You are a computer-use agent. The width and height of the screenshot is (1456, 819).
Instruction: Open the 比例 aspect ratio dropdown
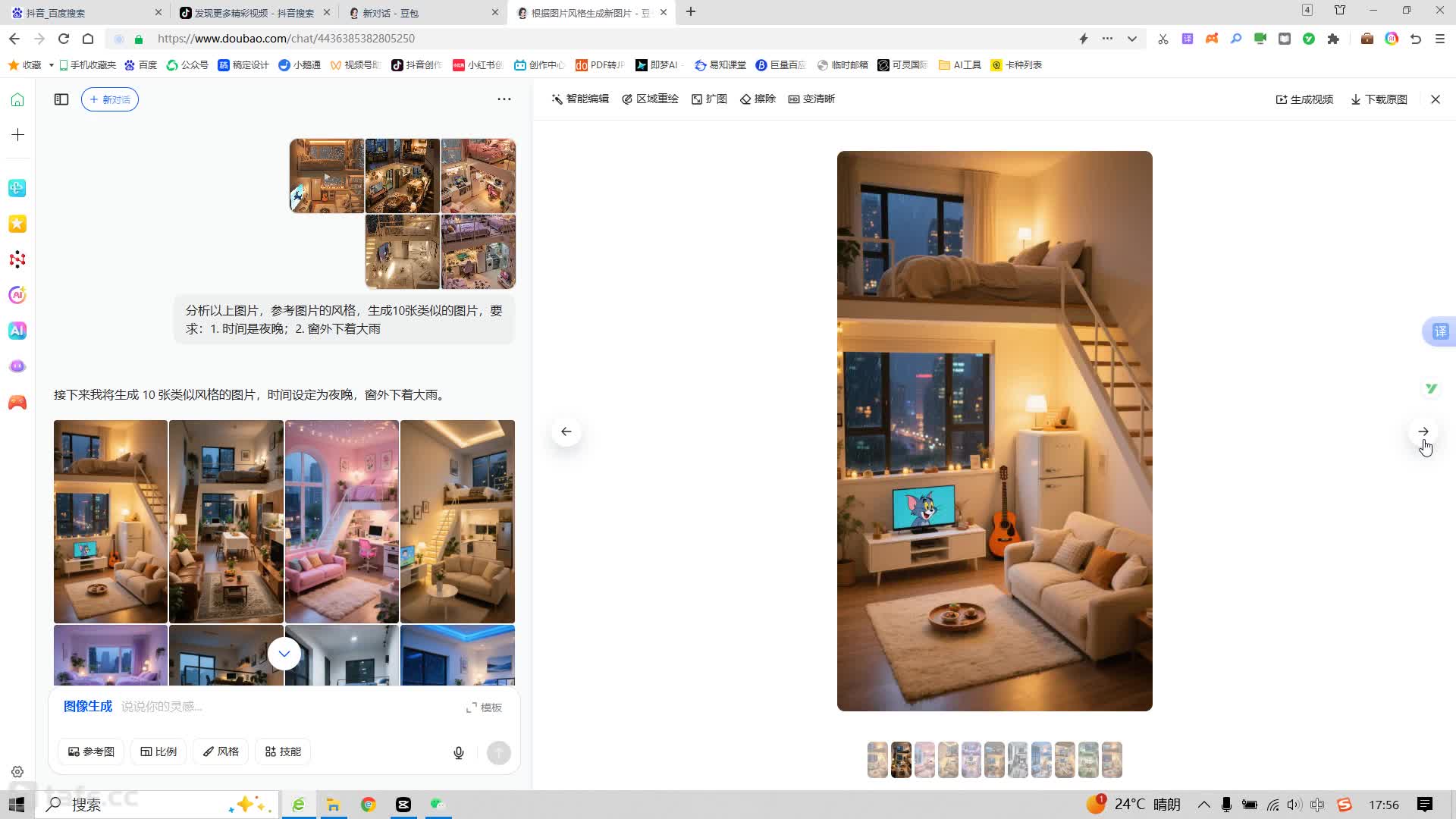click(x=158, y=752)
